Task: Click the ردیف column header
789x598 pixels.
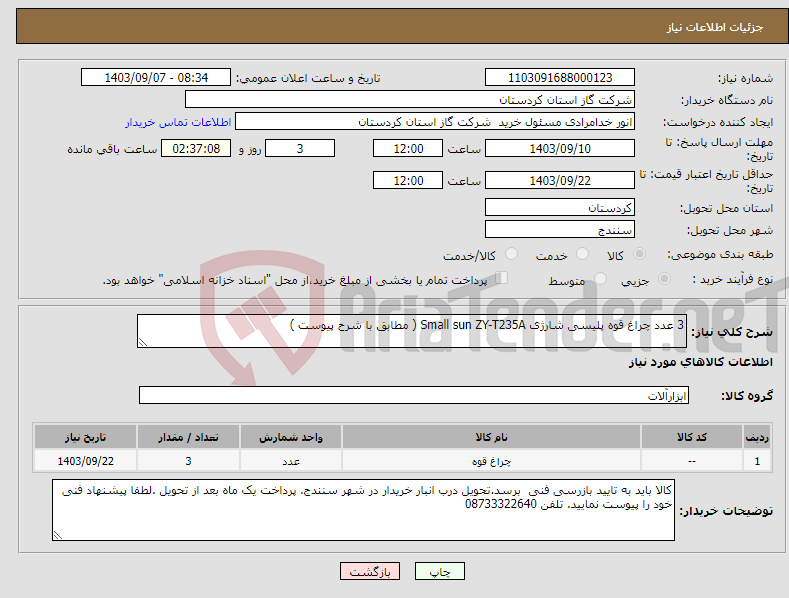Action: coord(757,437)
